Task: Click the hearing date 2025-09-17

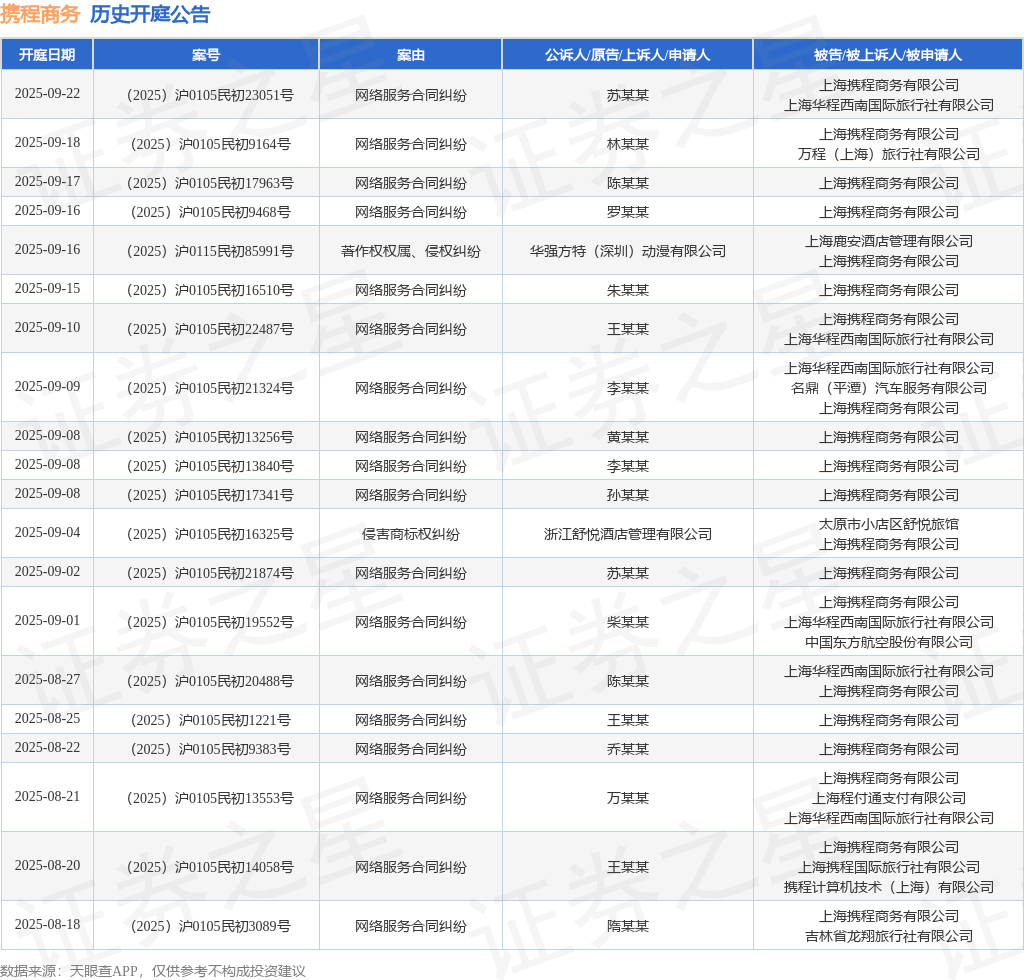Action: coord(47,181)
